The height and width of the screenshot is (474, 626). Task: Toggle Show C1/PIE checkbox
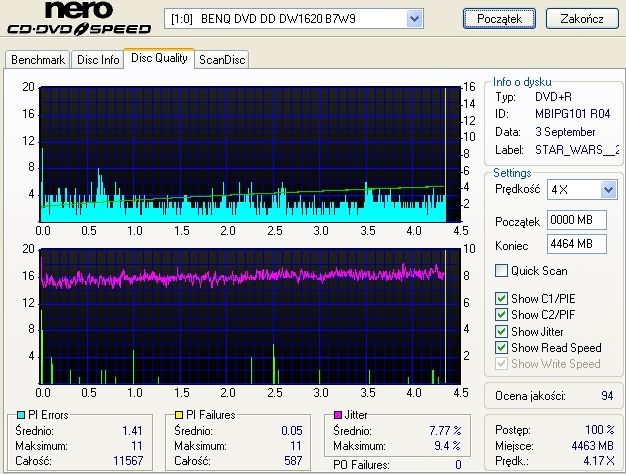501,299
